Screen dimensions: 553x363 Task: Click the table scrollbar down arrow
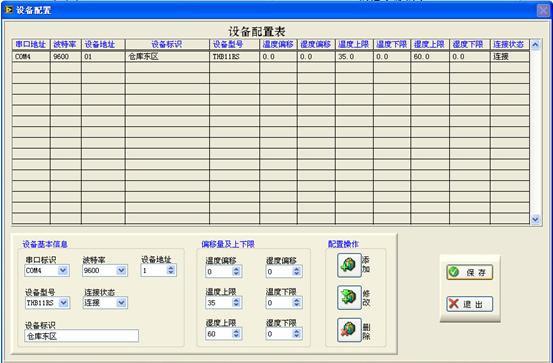point(535,219)
